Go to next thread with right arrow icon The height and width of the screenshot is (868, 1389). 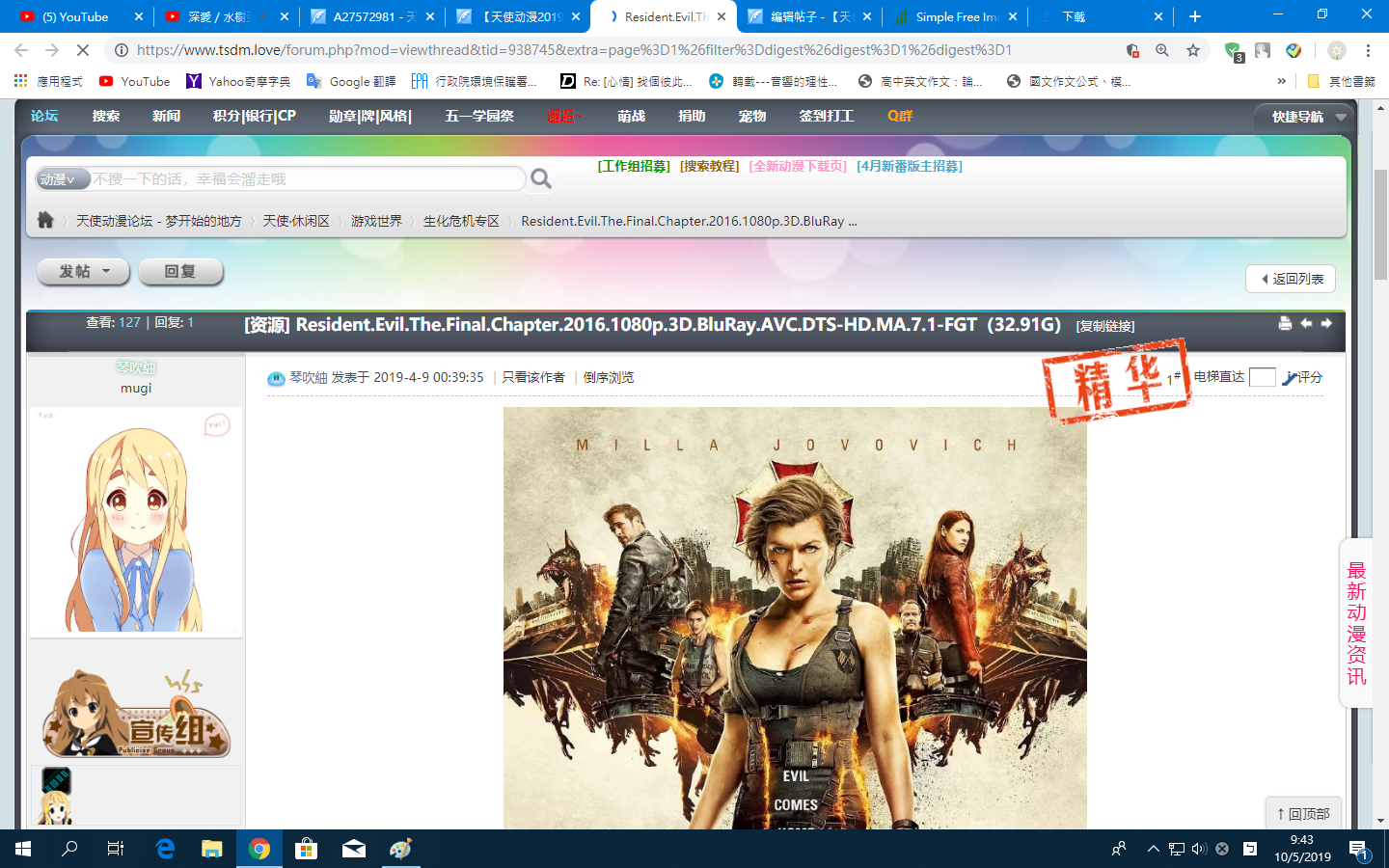pyautogui.click(x=1326, y=323)
